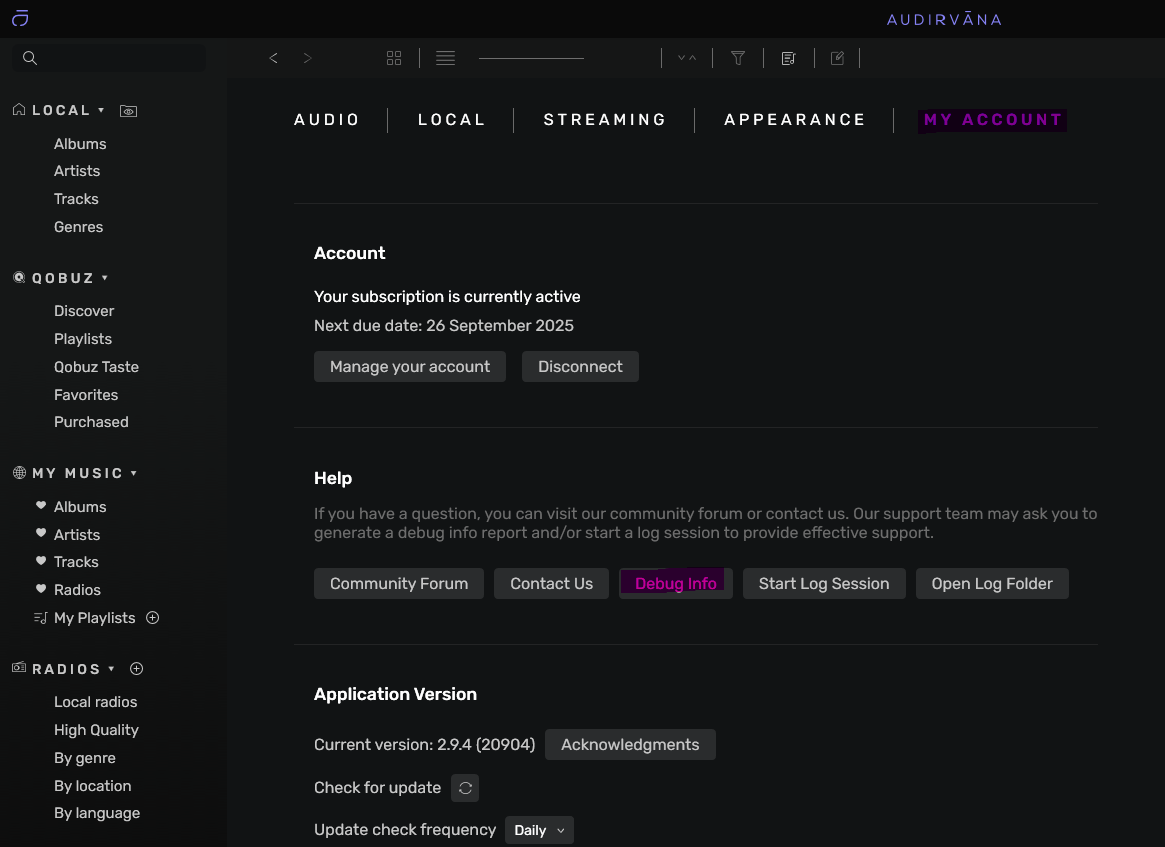Open the Update check frequency Daily dropdown

tap(538, 830)
